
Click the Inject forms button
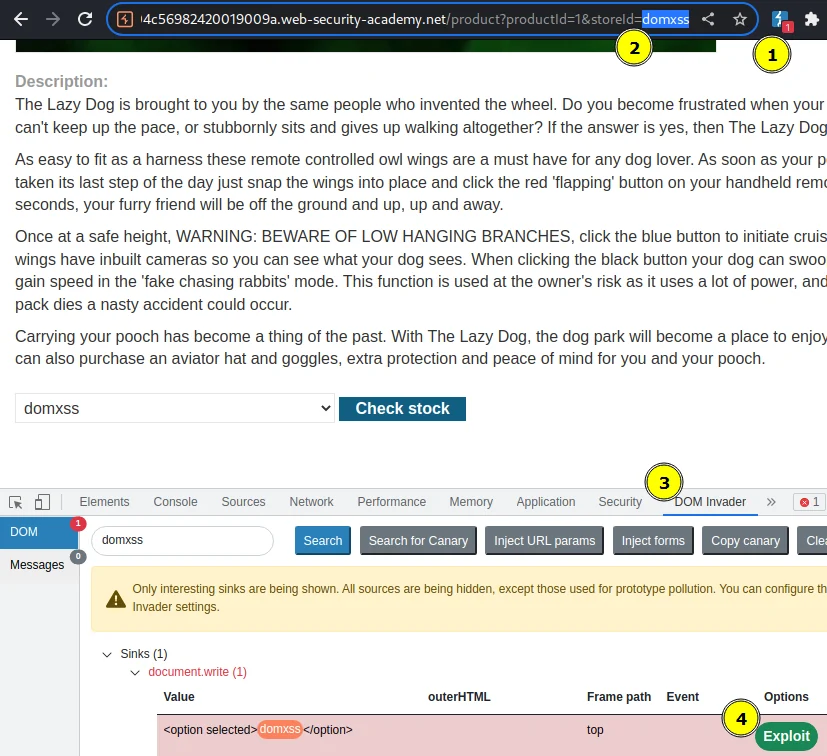653,541
